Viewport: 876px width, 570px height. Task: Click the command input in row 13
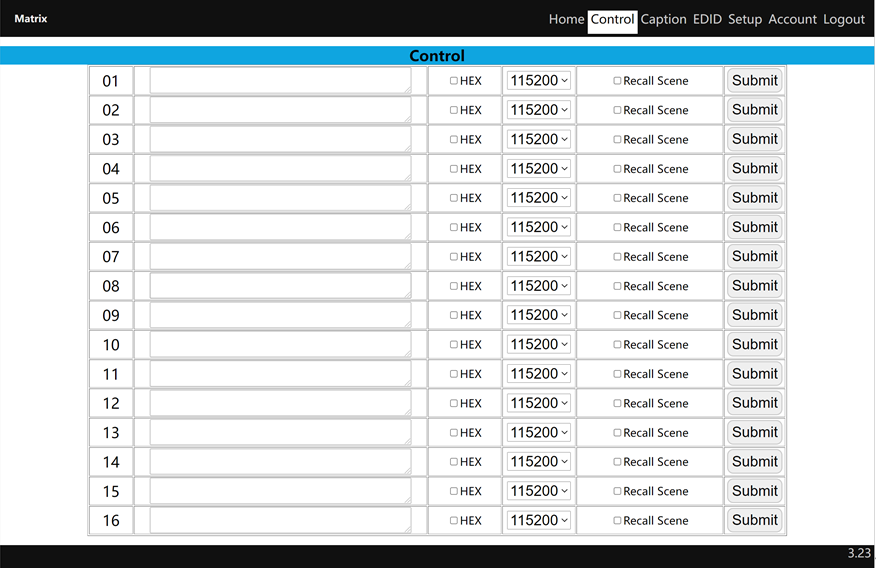(x=280, y=433)
